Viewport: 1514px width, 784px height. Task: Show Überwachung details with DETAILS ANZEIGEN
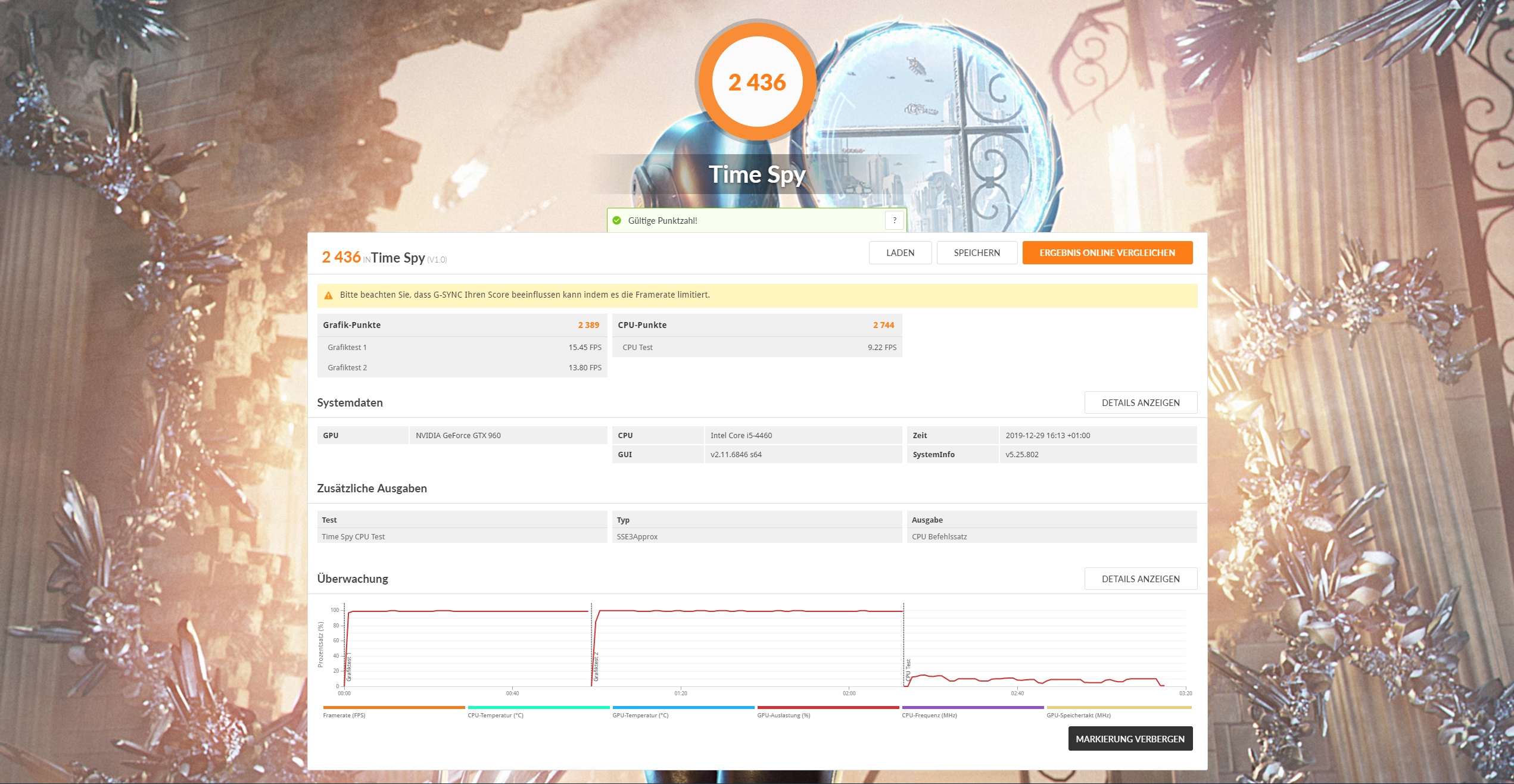[x=1141, y=579]
